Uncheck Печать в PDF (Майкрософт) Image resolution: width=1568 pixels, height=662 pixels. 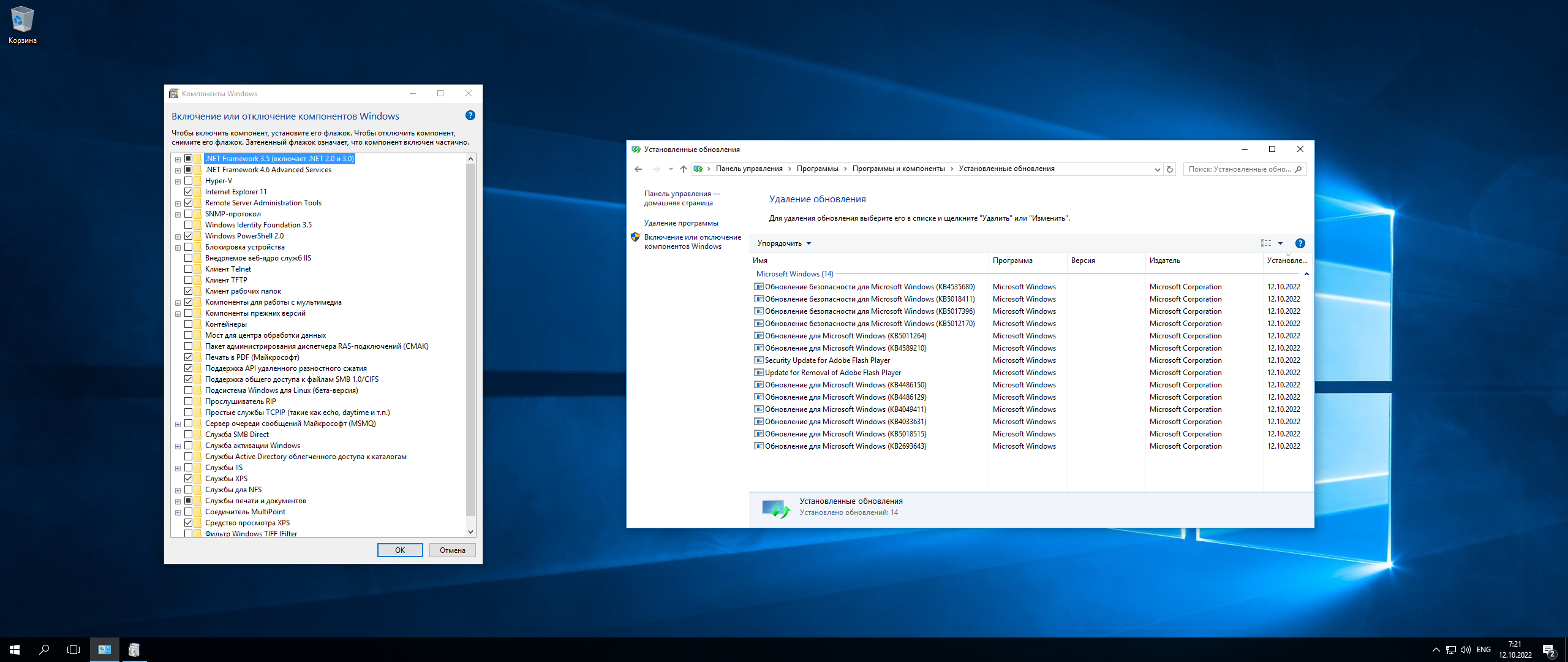point(189,357)
